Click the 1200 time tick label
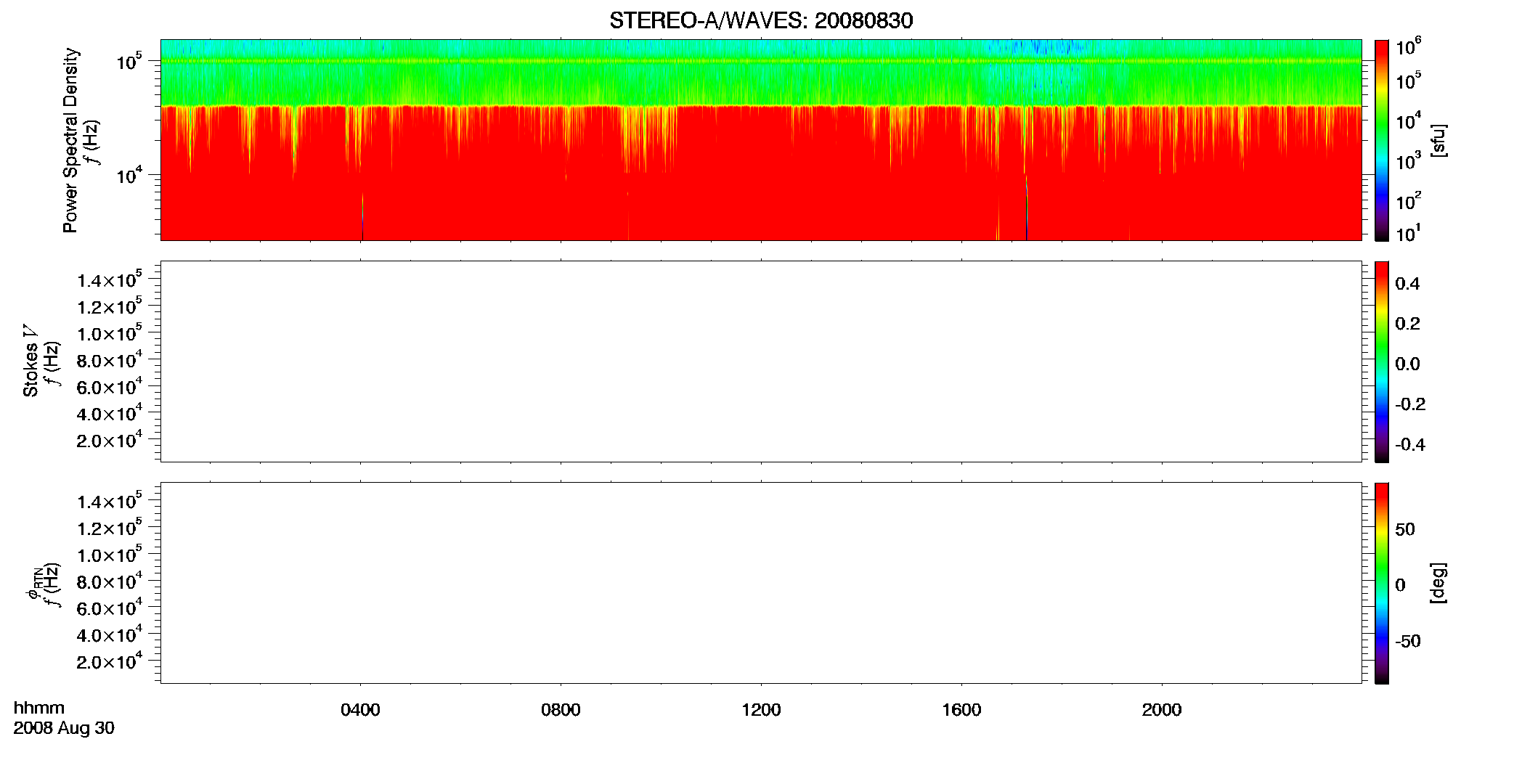 (761, 710)
